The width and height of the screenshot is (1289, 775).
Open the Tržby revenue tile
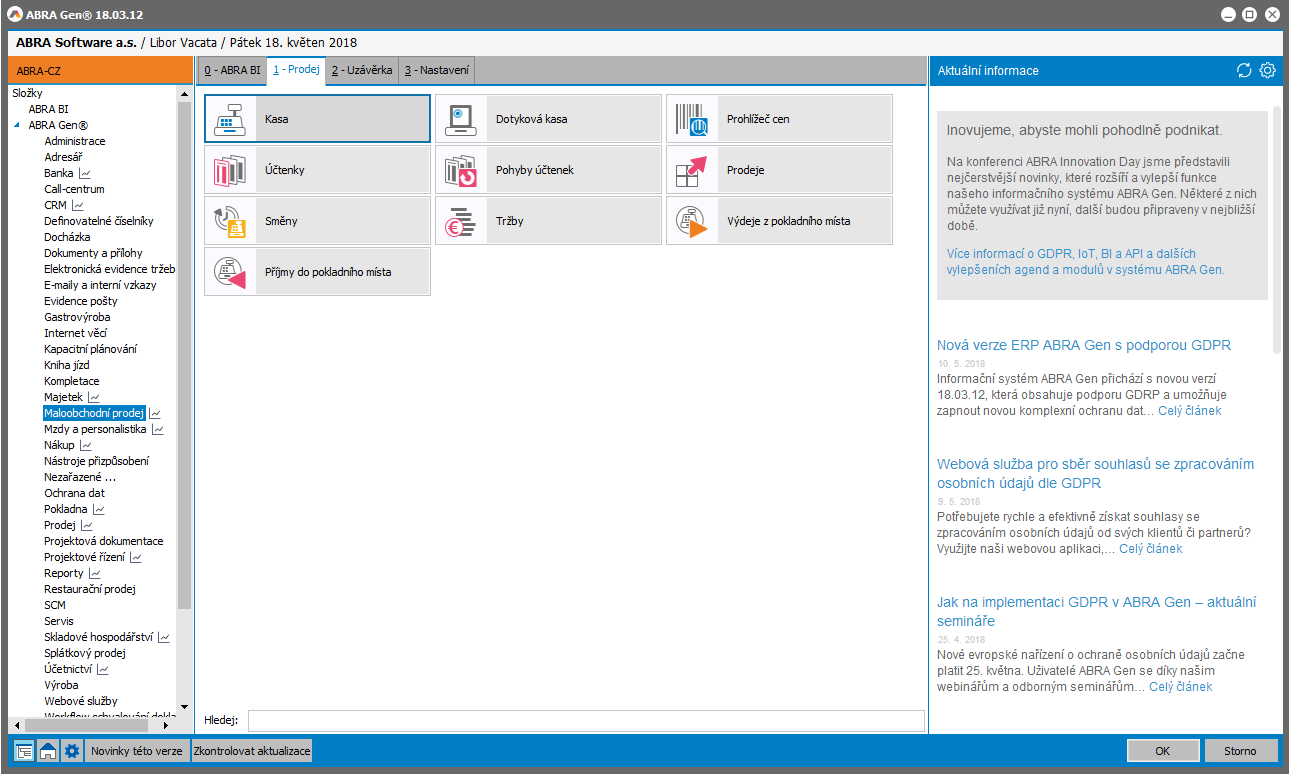548,221
